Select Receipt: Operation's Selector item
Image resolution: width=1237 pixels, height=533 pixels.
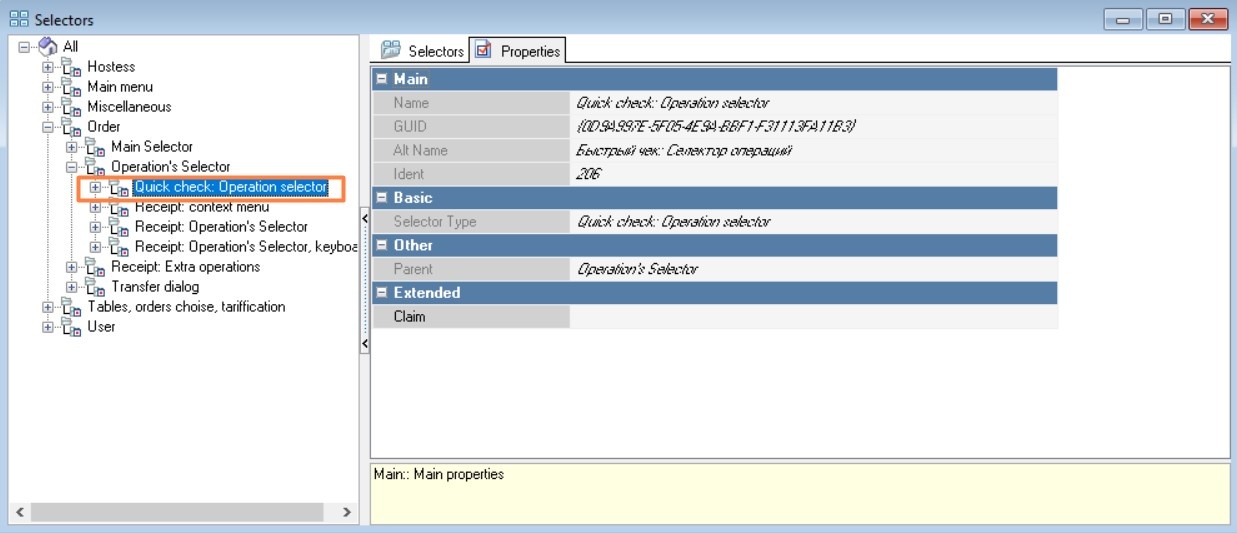[x=221, y=227]
